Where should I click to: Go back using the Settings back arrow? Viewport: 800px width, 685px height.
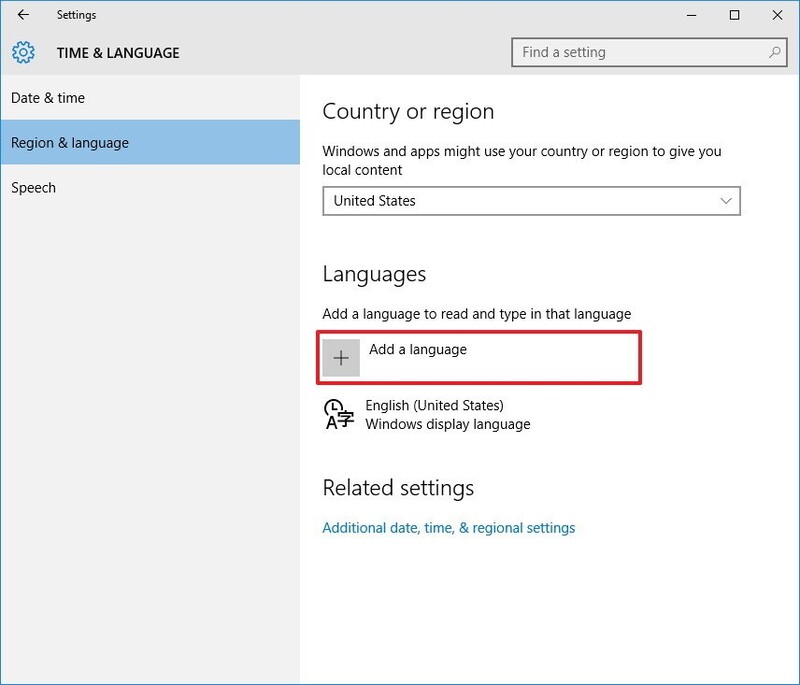click(23, 15)
